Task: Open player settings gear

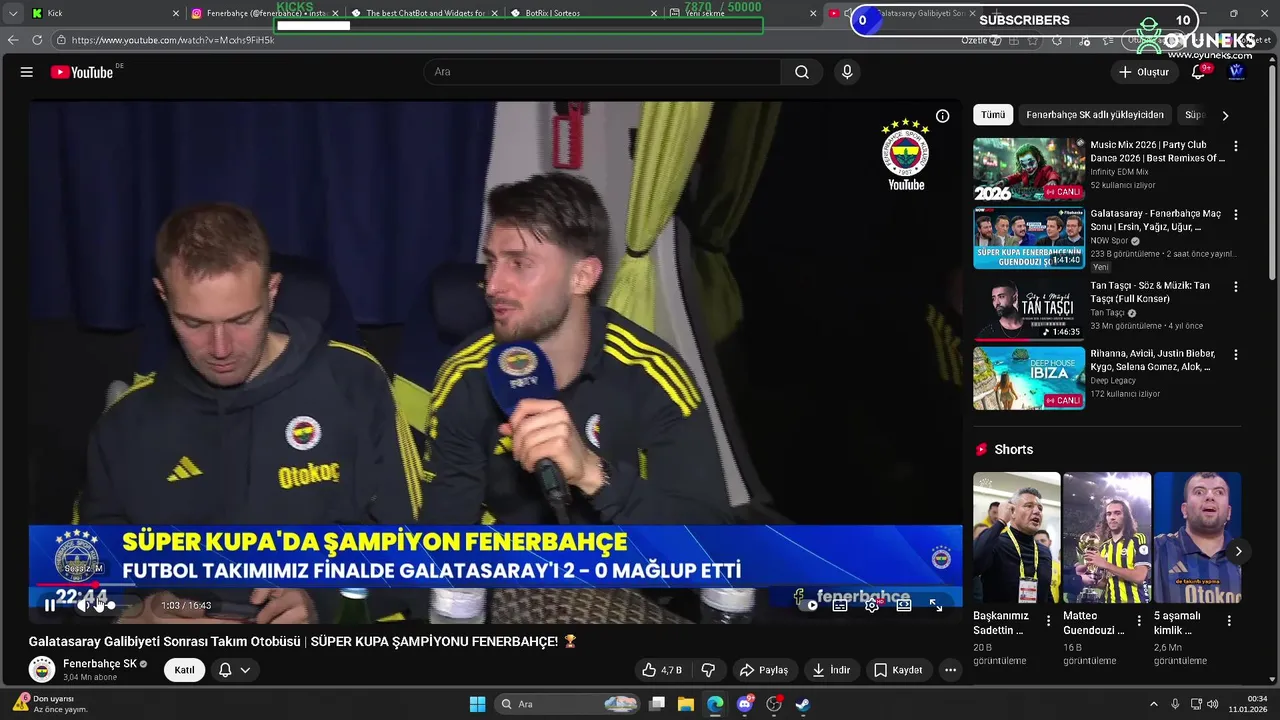Action: click(x=872, y=605)
